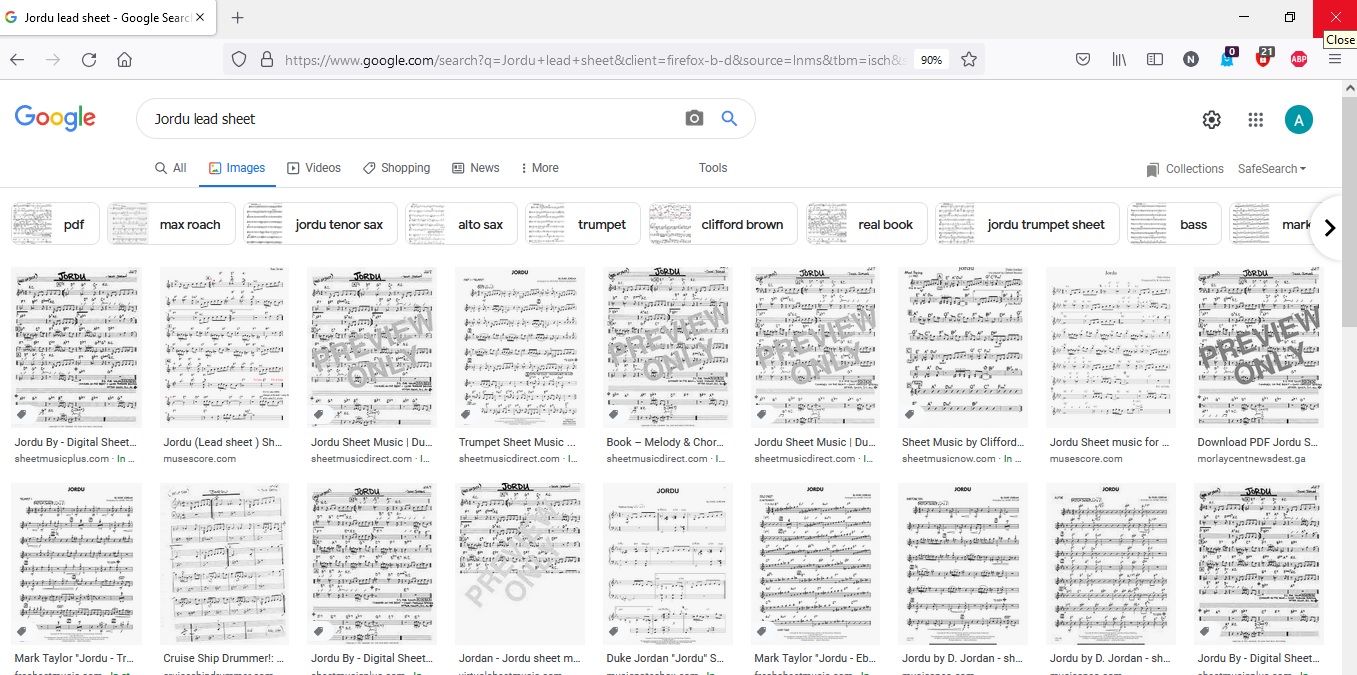Select the 'clifford brown' suggestion chip
Screen dimensions: 1357x675
pyautogui.click(x=723, y=224)
